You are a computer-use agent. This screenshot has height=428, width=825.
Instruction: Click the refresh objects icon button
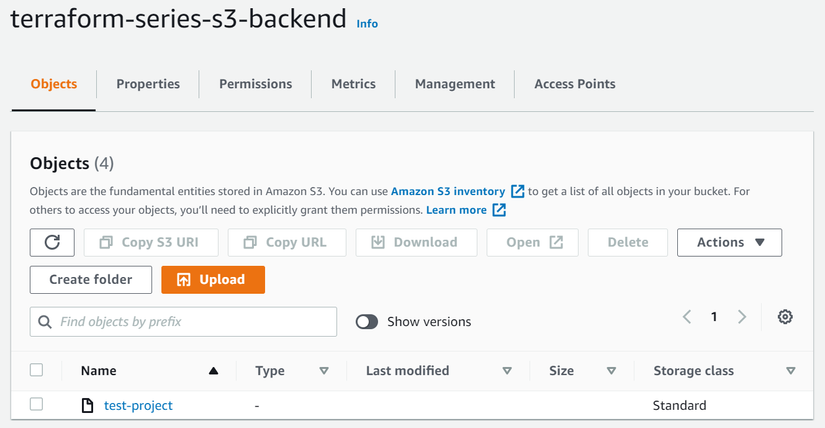point(52,242)
